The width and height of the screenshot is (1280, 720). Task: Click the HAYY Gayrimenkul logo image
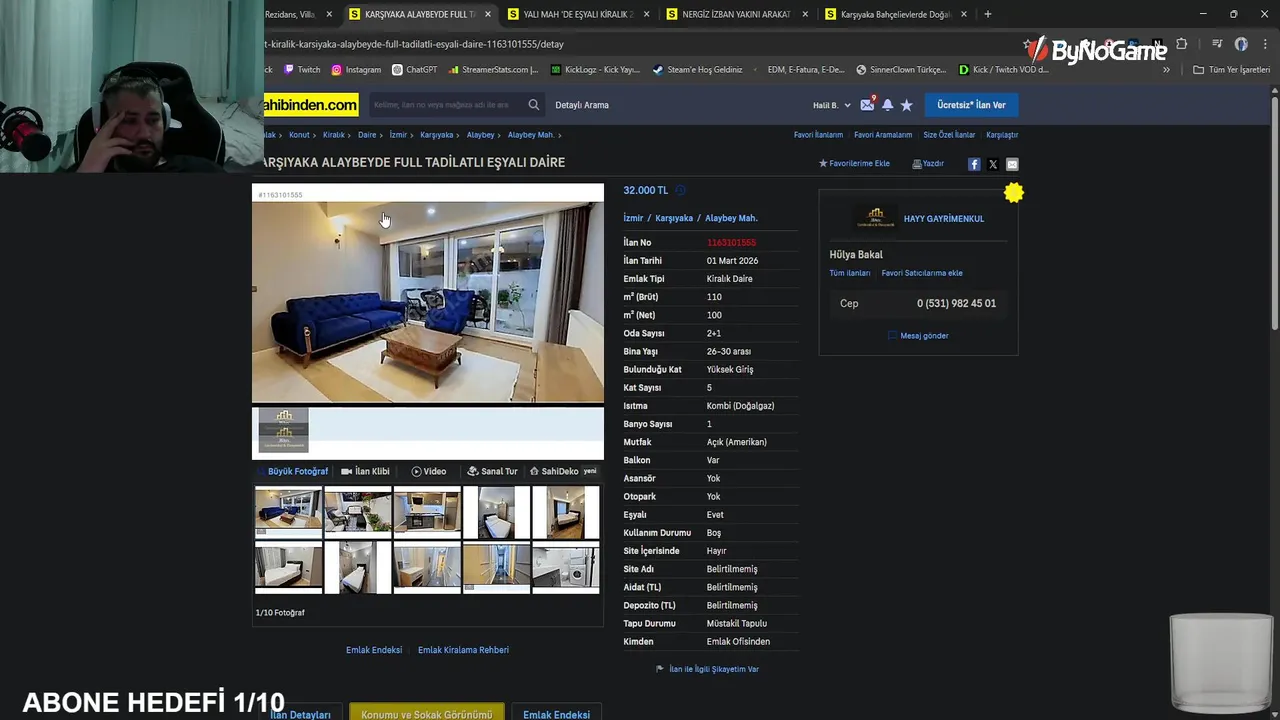[x=876, y=218]
